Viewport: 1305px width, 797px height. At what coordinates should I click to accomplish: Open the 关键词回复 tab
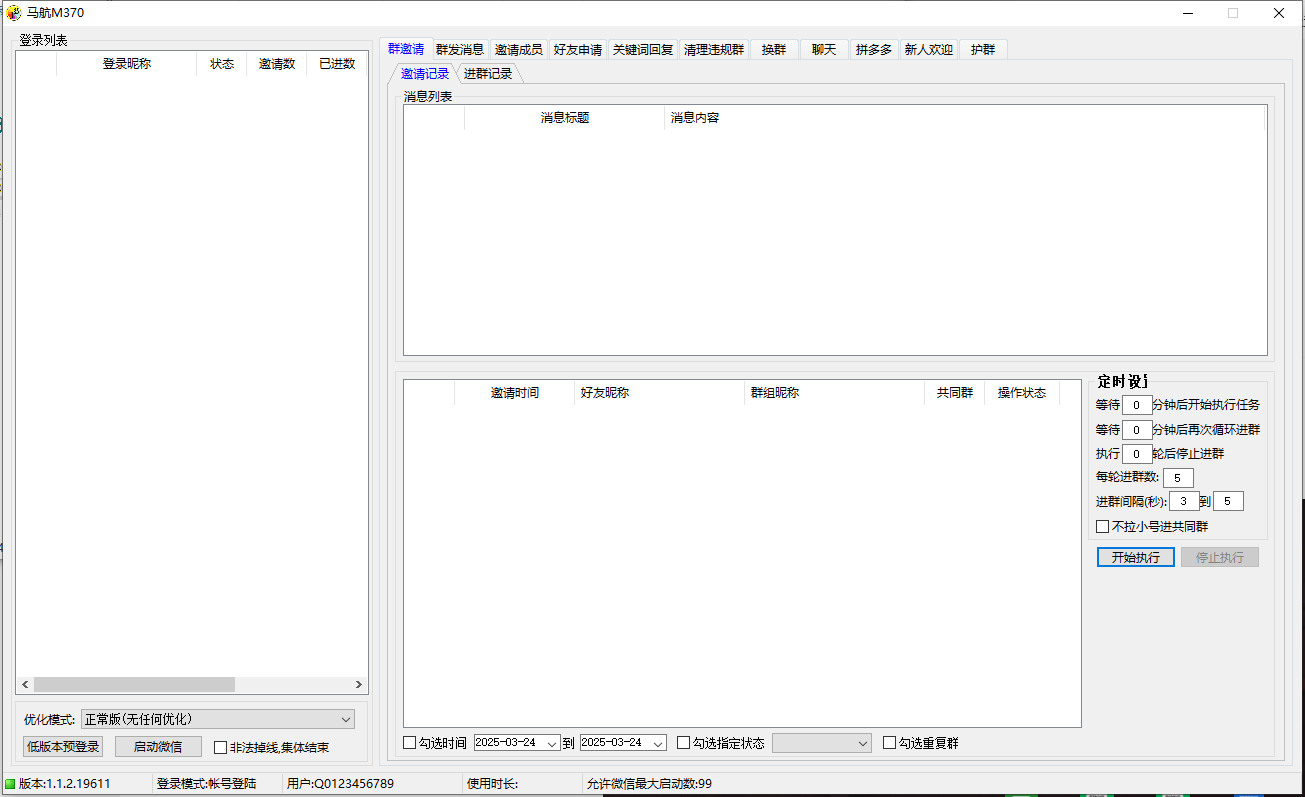pyautogui.click(x=643, y=50)
